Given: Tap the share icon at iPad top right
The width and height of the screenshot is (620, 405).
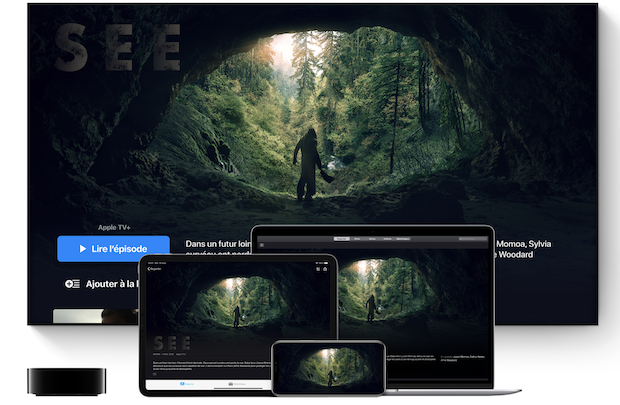Looking at the screenshot, I should [x=326, y=268].
